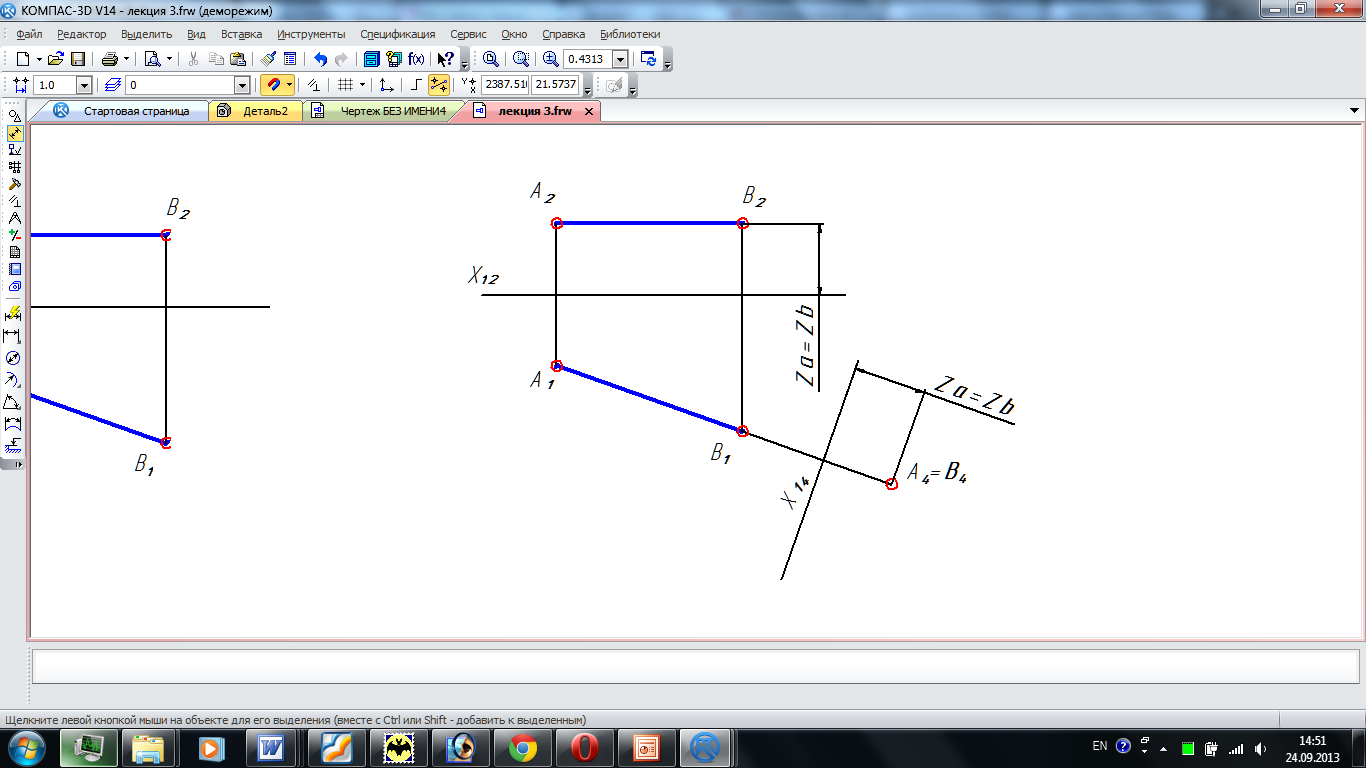This screenshot has height=768, width=1366.
Task: Save the document with the floppy disk icon
Action: point(78,59)
